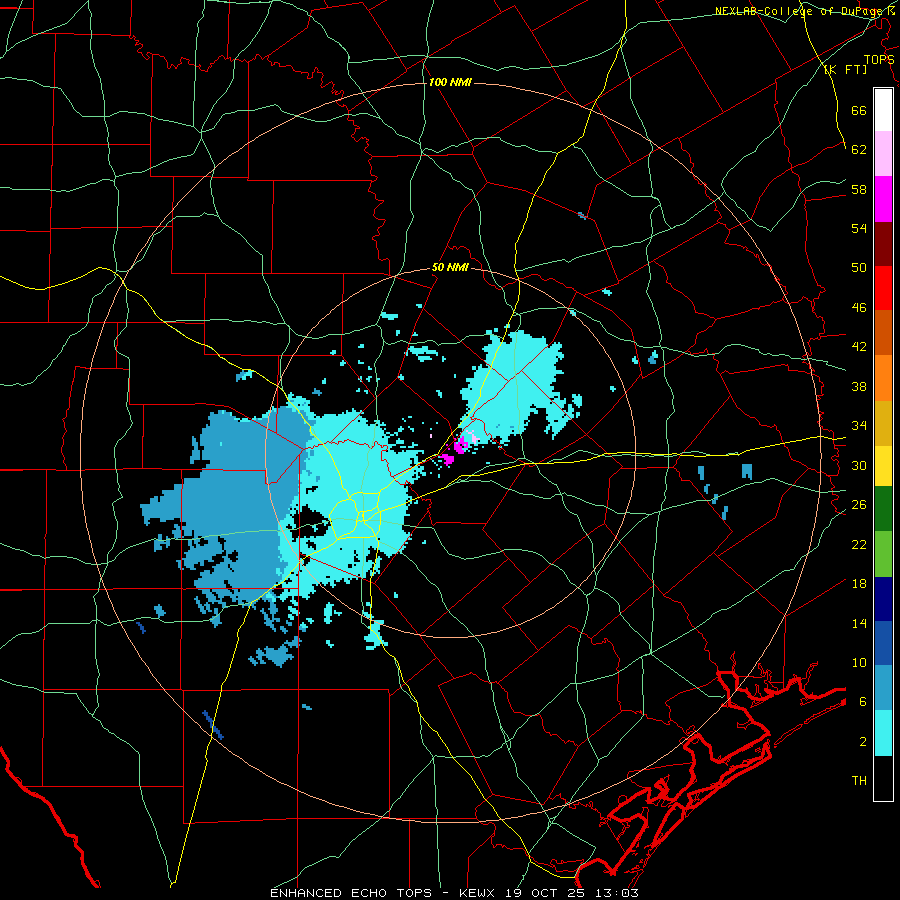Click the magenta 58 legend swatch
900x900 pixels.
883,199
